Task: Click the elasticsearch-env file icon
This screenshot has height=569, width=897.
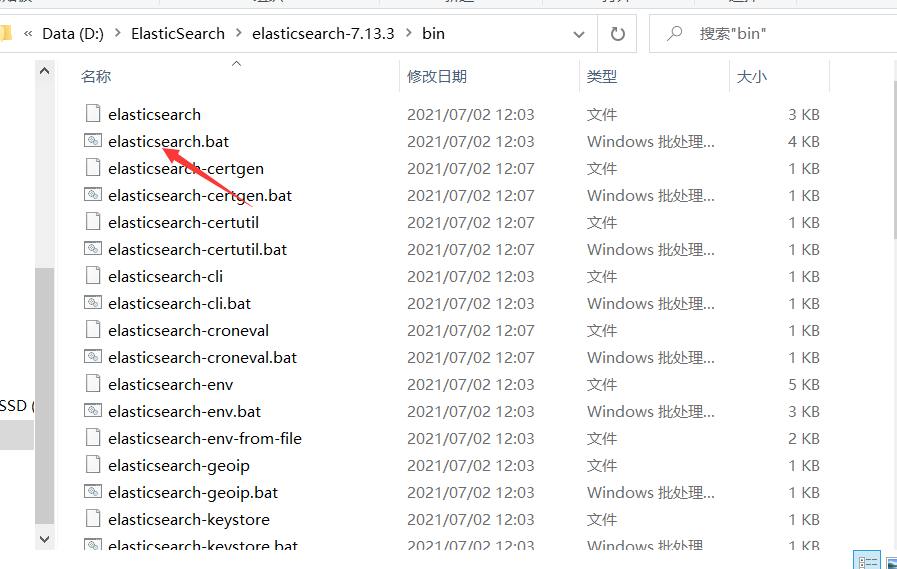Action: [93, 383]
